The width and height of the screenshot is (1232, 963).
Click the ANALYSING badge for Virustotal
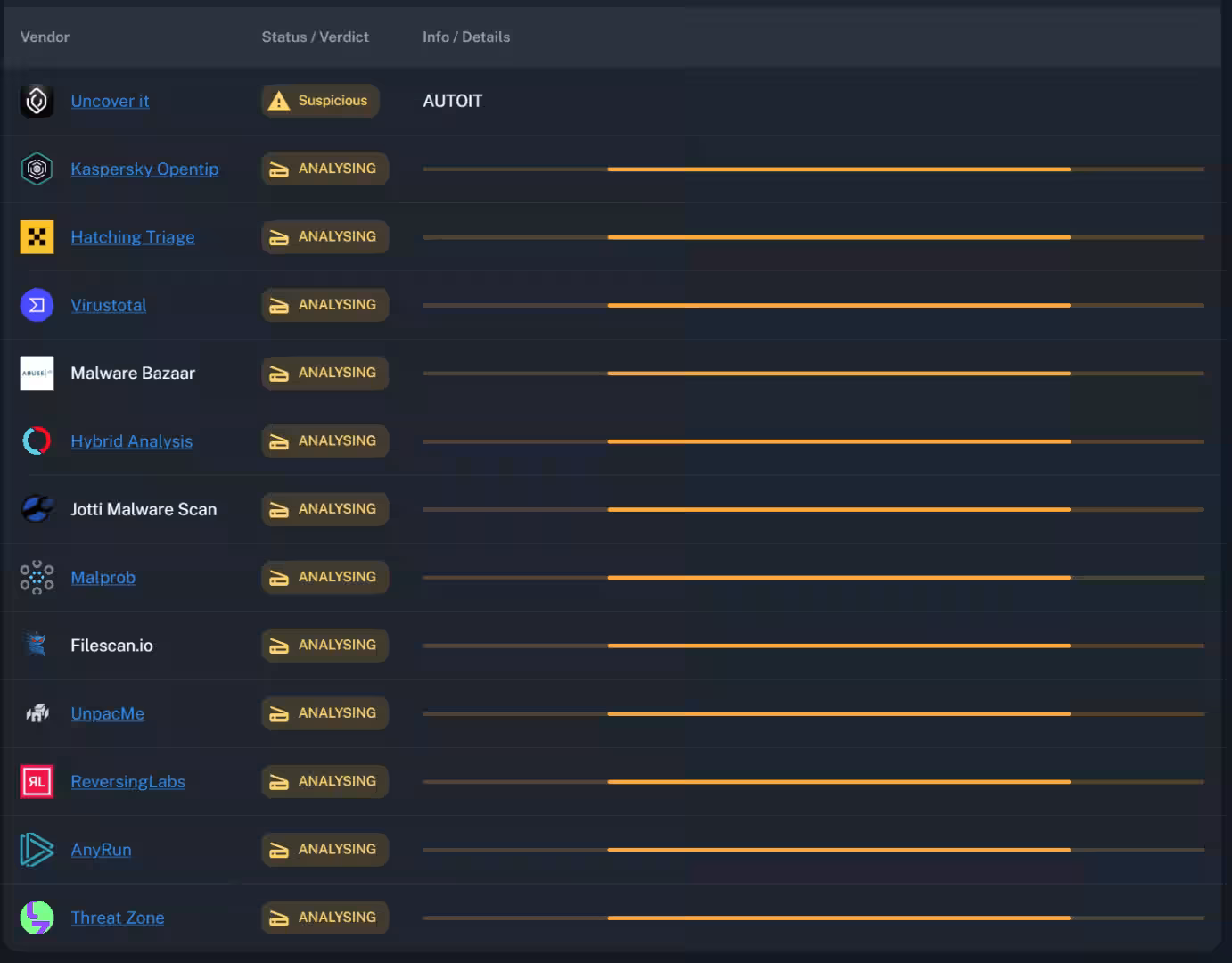point(324,305)
